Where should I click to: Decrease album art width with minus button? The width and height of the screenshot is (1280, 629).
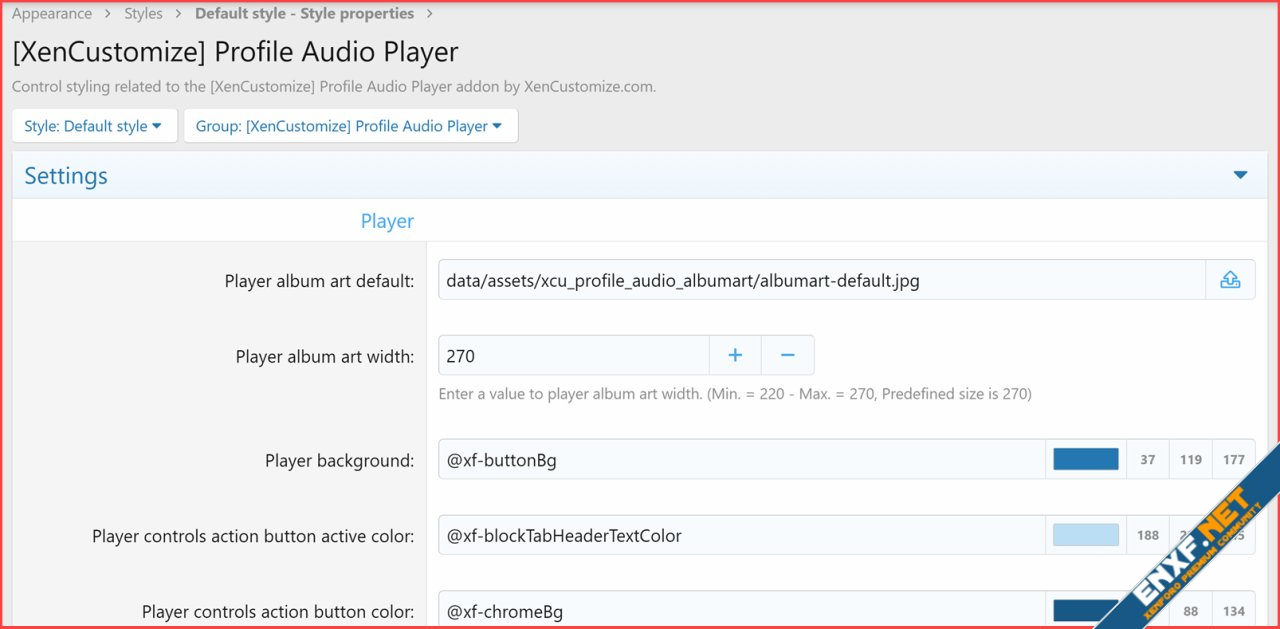click(x=787, y=355)
